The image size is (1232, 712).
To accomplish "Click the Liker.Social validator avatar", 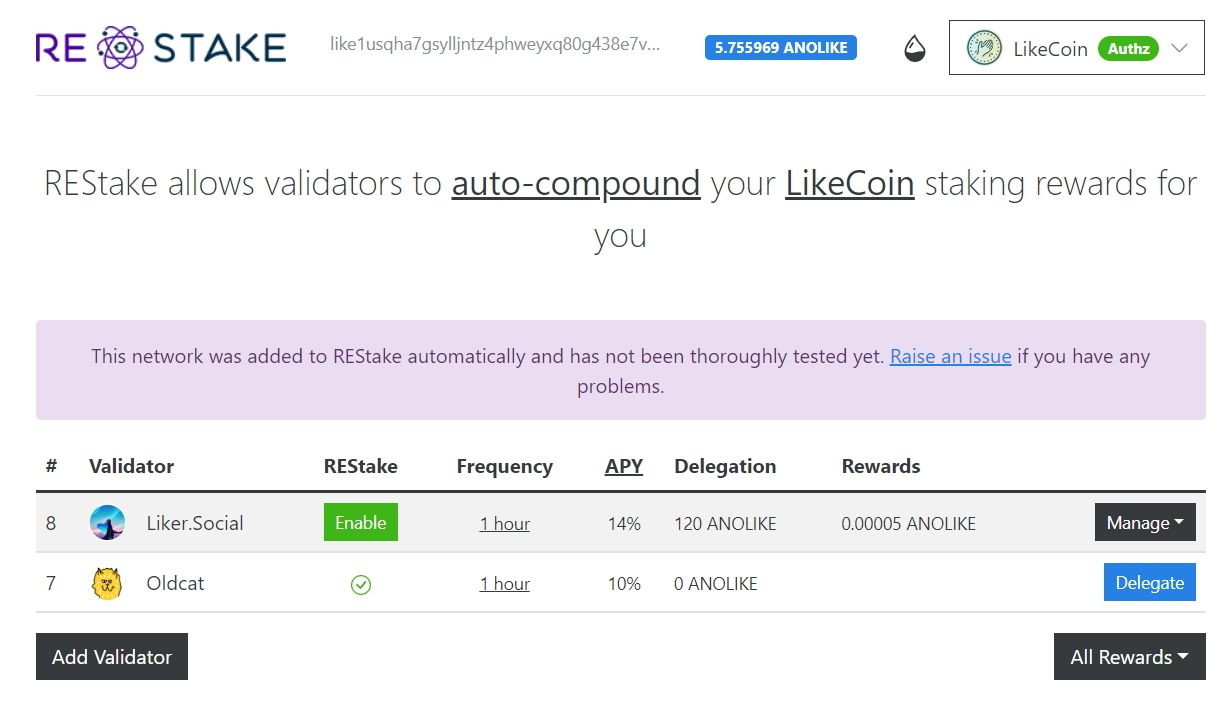I will pos(107,523).
